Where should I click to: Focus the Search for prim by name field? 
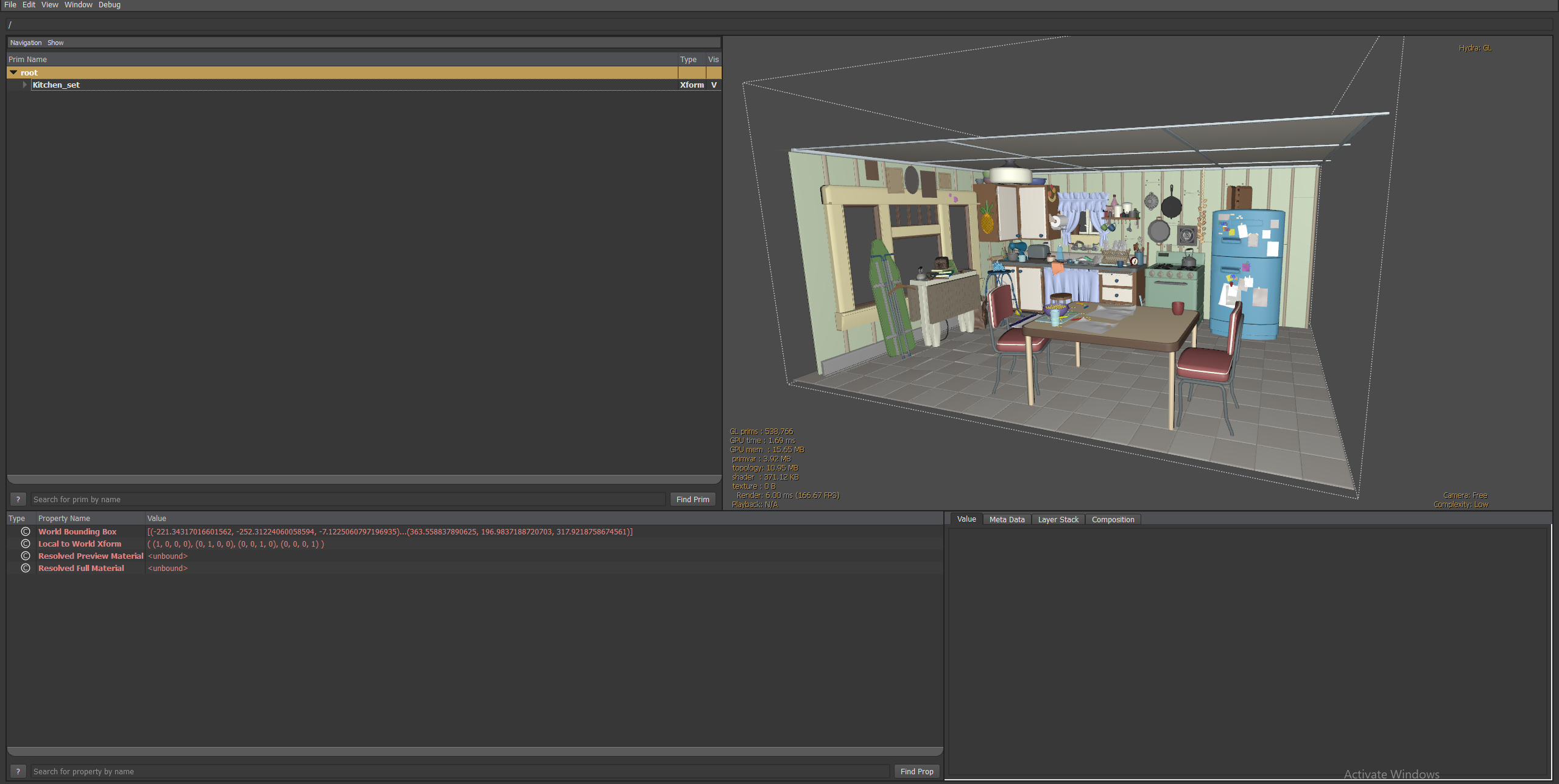coord(348,499)
